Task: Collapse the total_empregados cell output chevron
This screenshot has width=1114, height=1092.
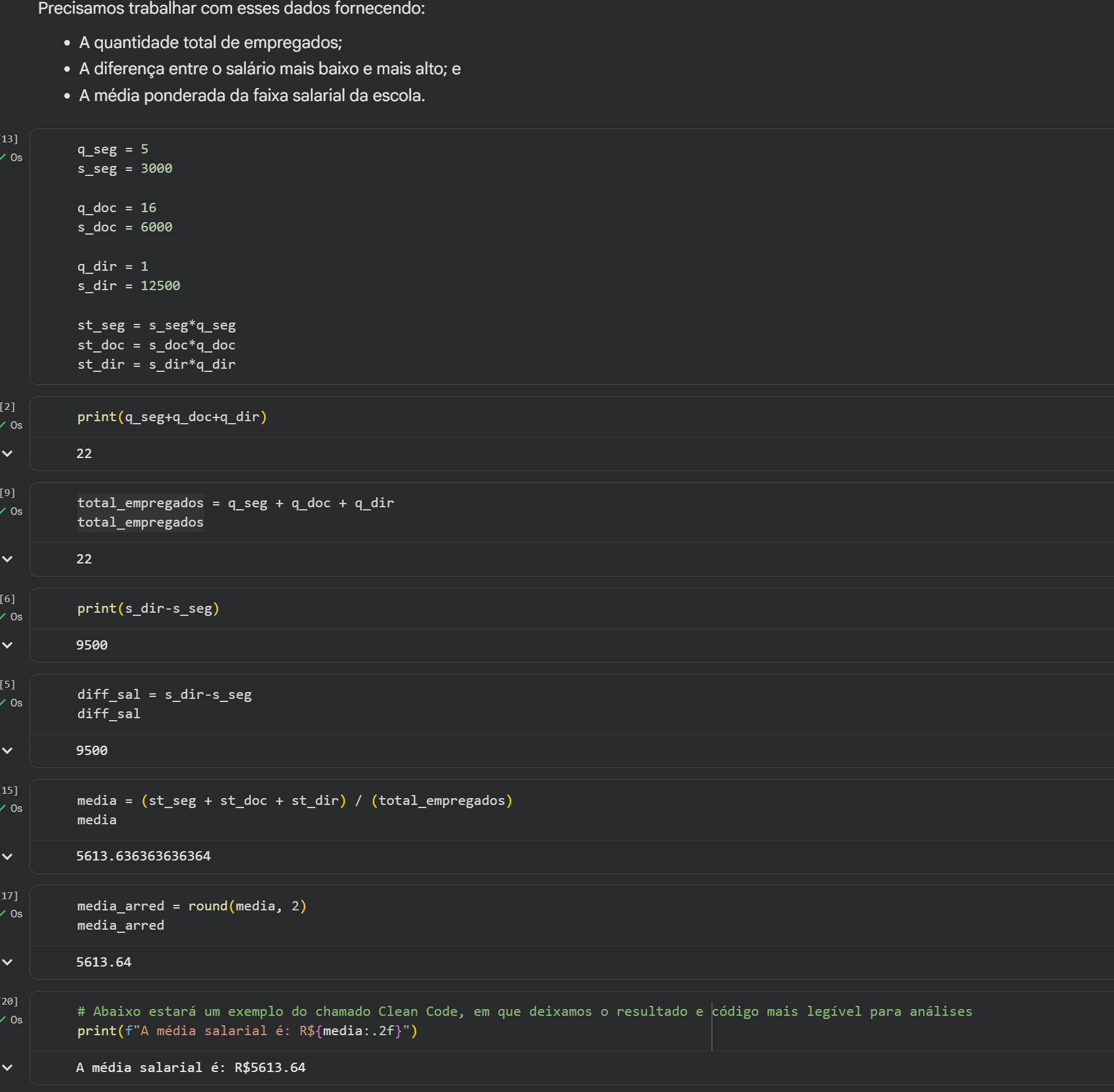Action: coord(7,559)
